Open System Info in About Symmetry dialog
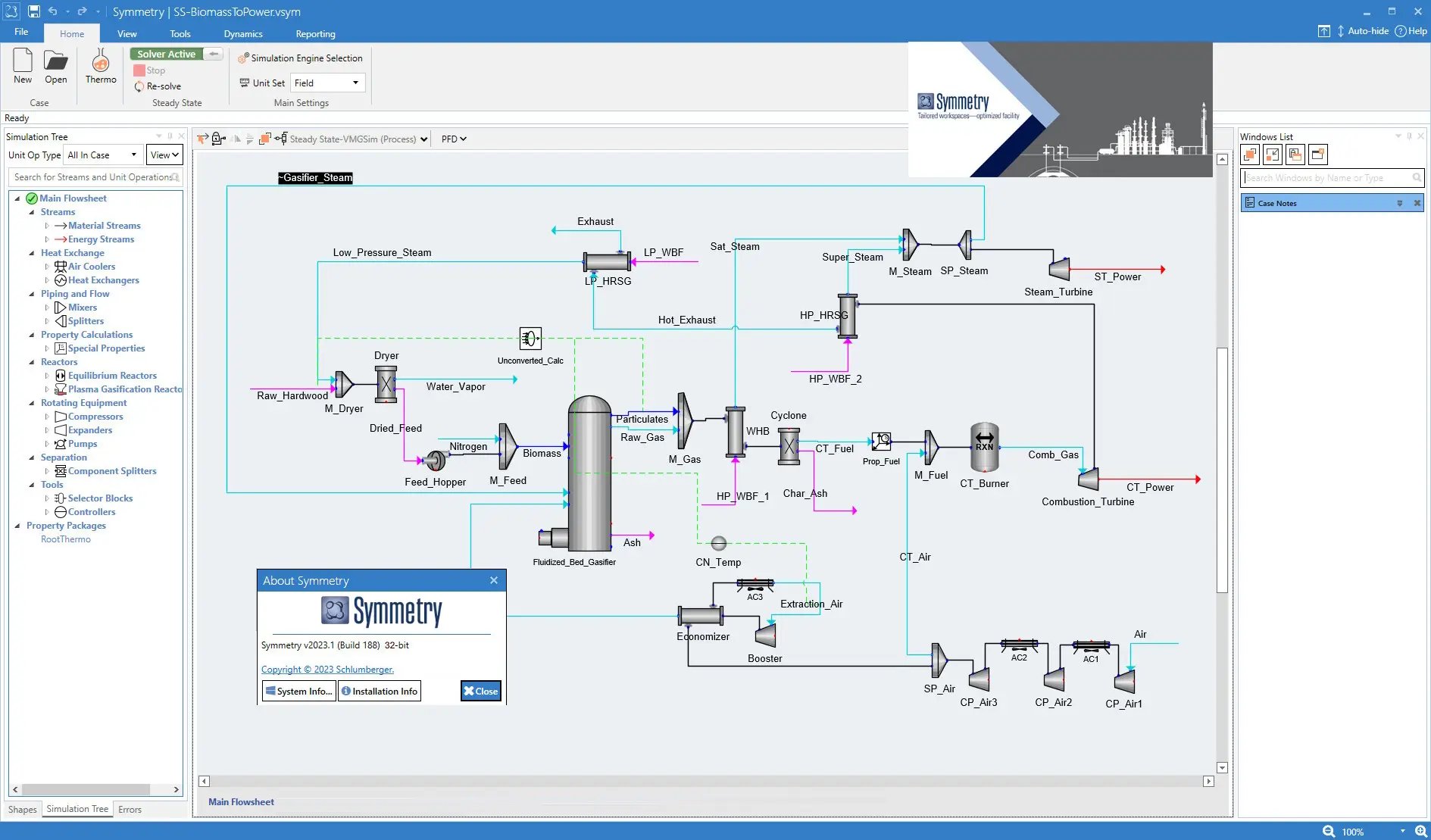Image resolution: width=1431 pixels, height=840 pixels. click(x=298, y=691)
